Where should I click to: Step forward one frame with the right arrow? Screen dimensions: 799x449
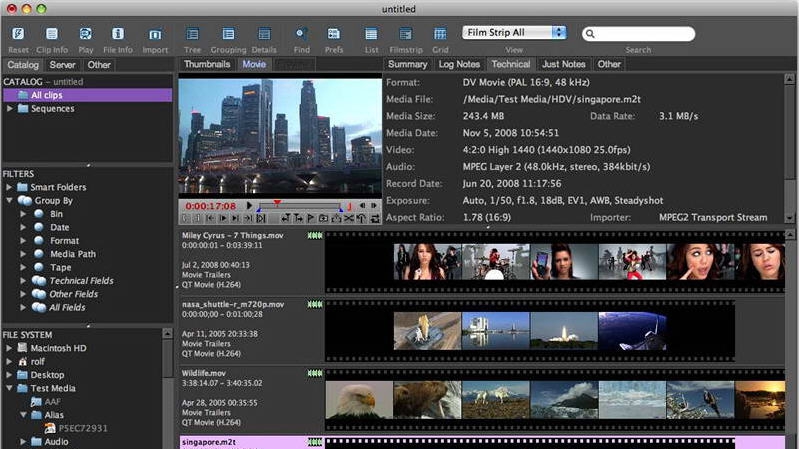[374, 205]
